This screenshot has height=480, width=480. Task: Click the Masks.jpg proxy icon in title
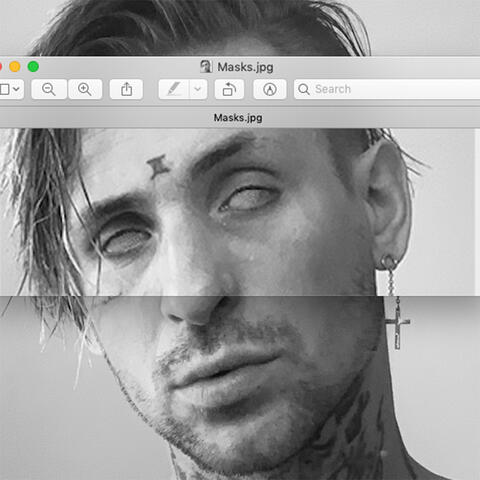[x=206, y=67]
